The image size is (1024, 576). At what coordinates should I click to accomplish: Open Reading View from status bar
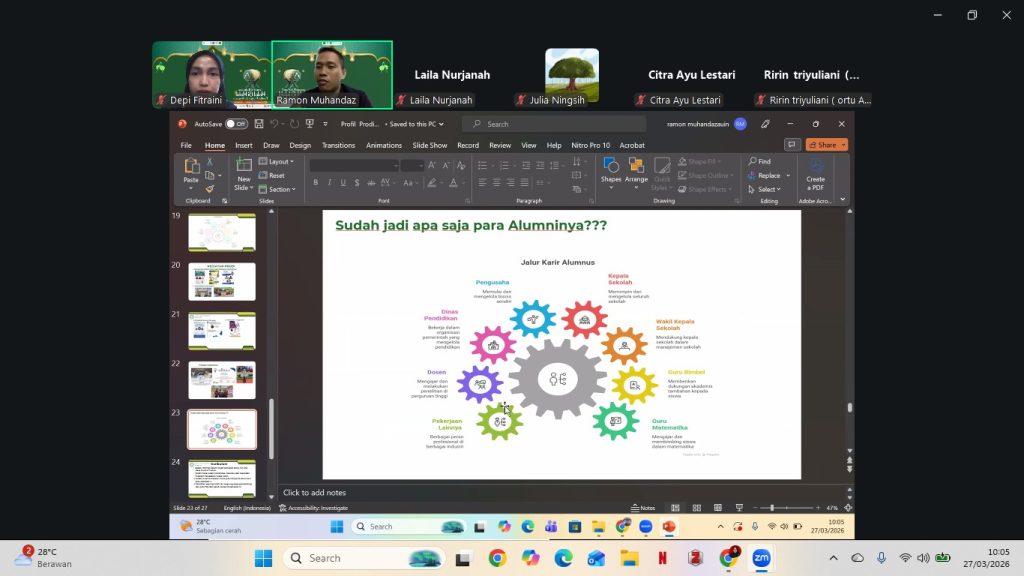tap(718, 507)
